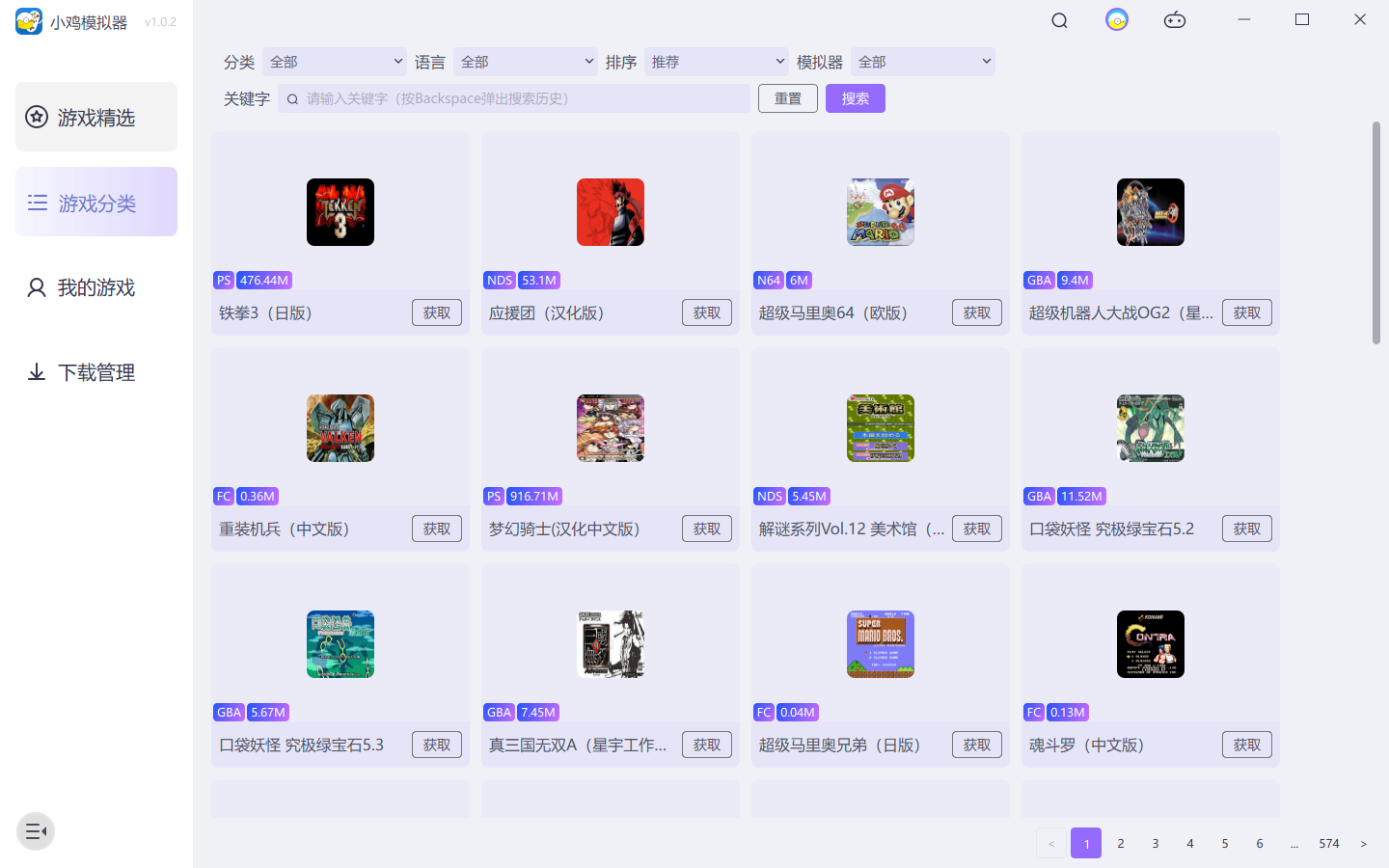Get 超级马里奥64（欧版）with 获取 button
Screen dimensions: 1389x868
tap(977, 312)
